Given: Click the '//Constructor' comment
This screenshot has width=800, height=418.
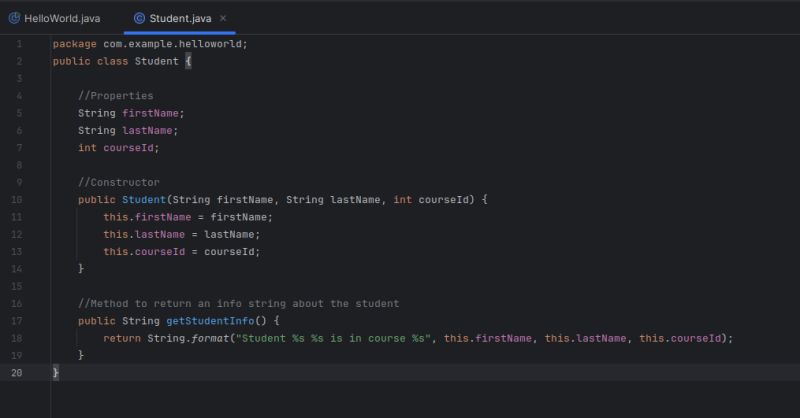Looking at the screenshot, I should tap(118, 182).
